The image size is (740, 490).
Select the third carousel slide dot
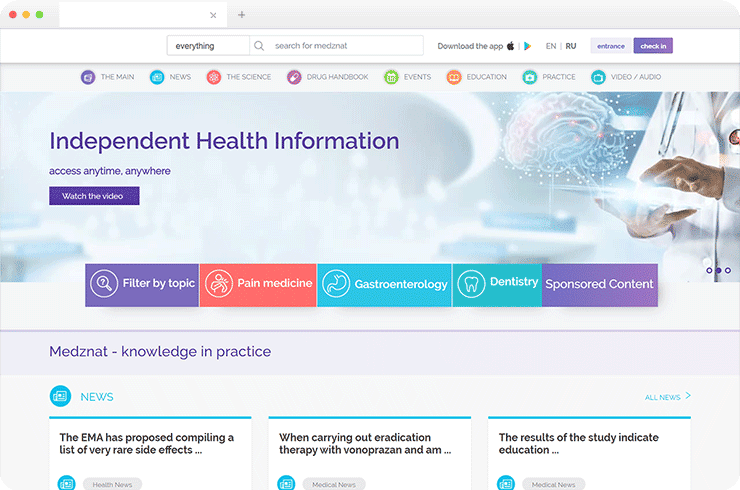coord(728,270)
